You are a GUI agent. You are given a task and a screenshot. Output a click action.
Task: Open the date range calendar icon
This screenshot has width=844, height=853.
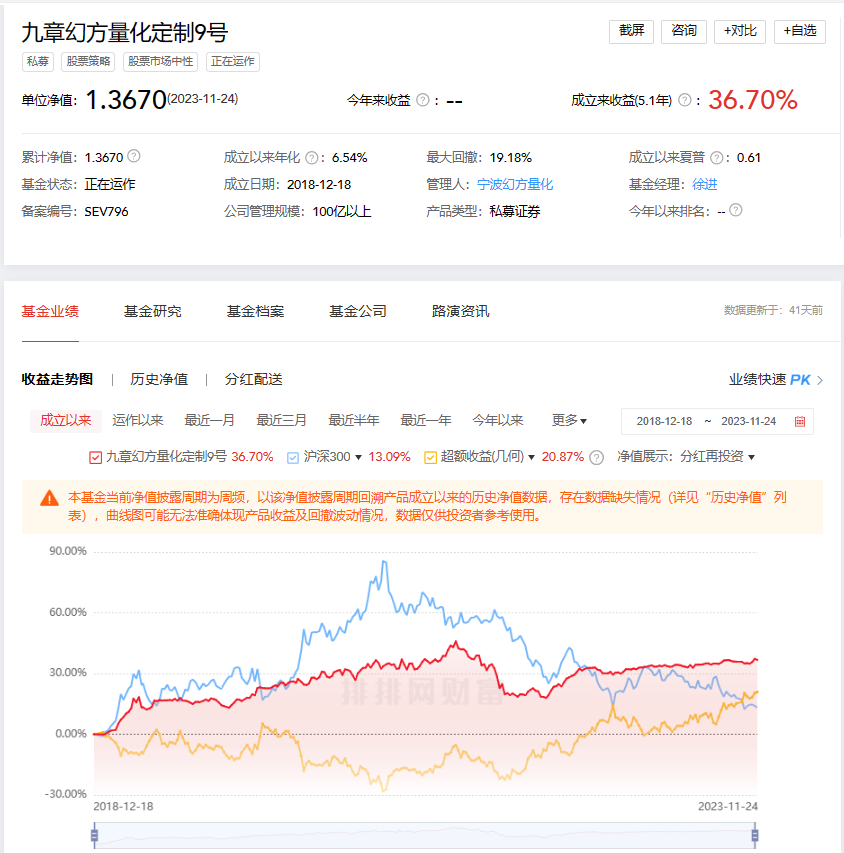(x=799, y=421)
